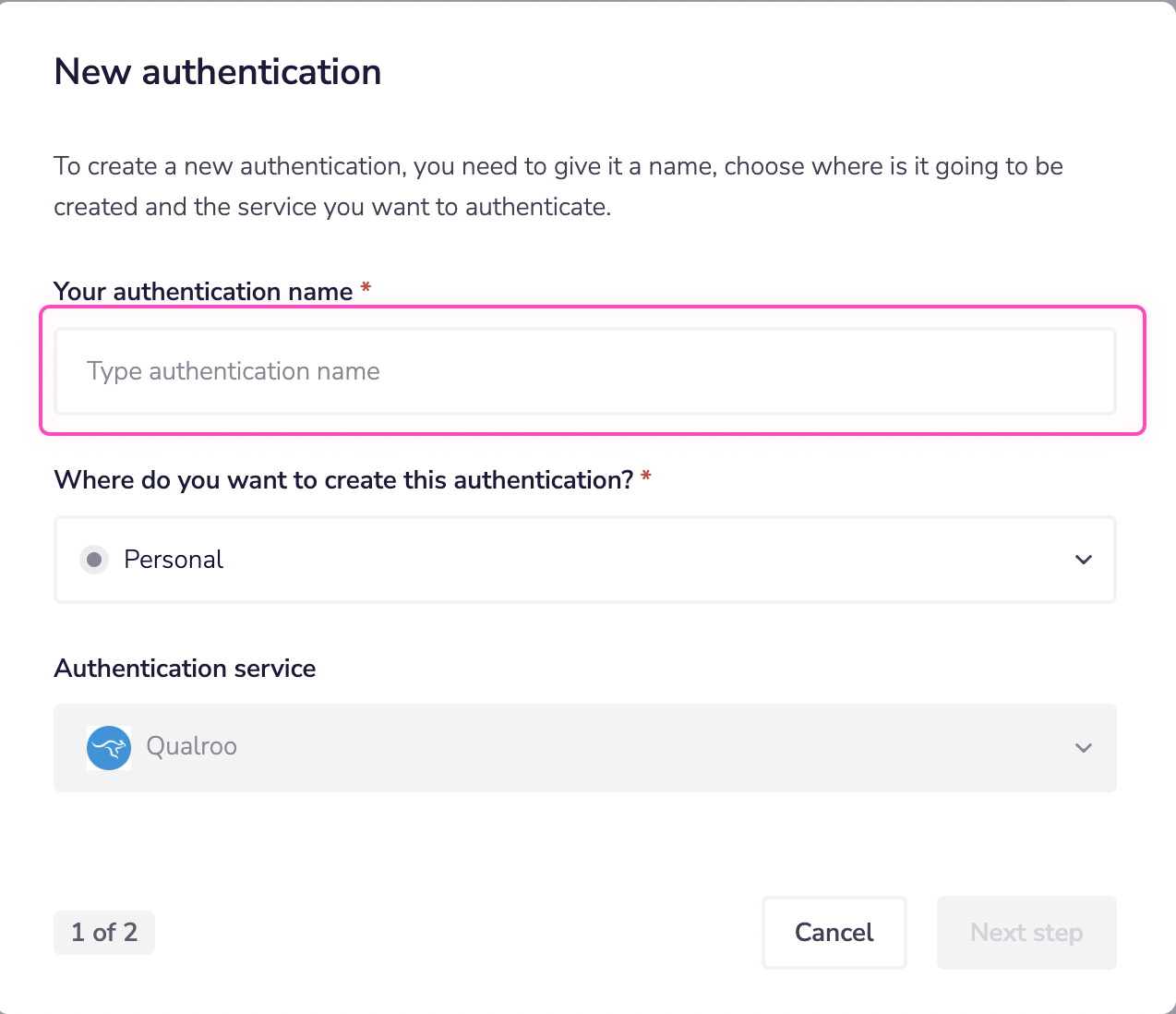
Task: Select the Personal workspace indicator
Action: click(x=93, y=560)
